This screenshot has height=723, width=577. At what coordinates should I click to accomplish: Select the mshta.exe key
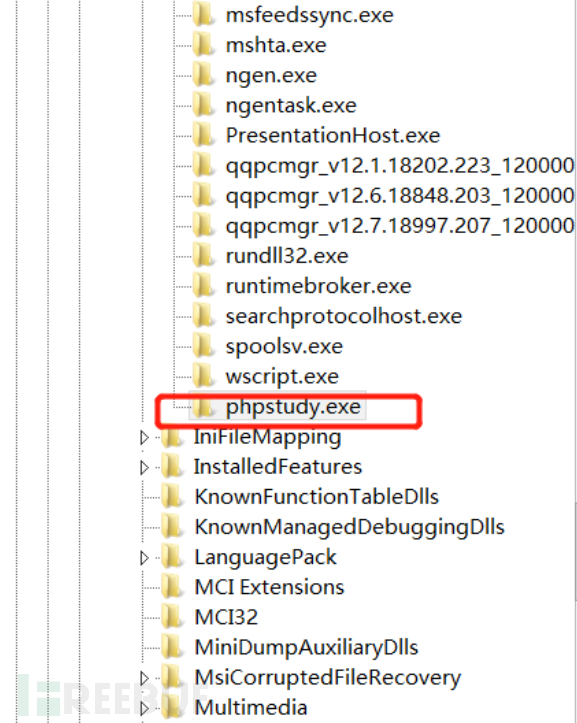point(276,45)
